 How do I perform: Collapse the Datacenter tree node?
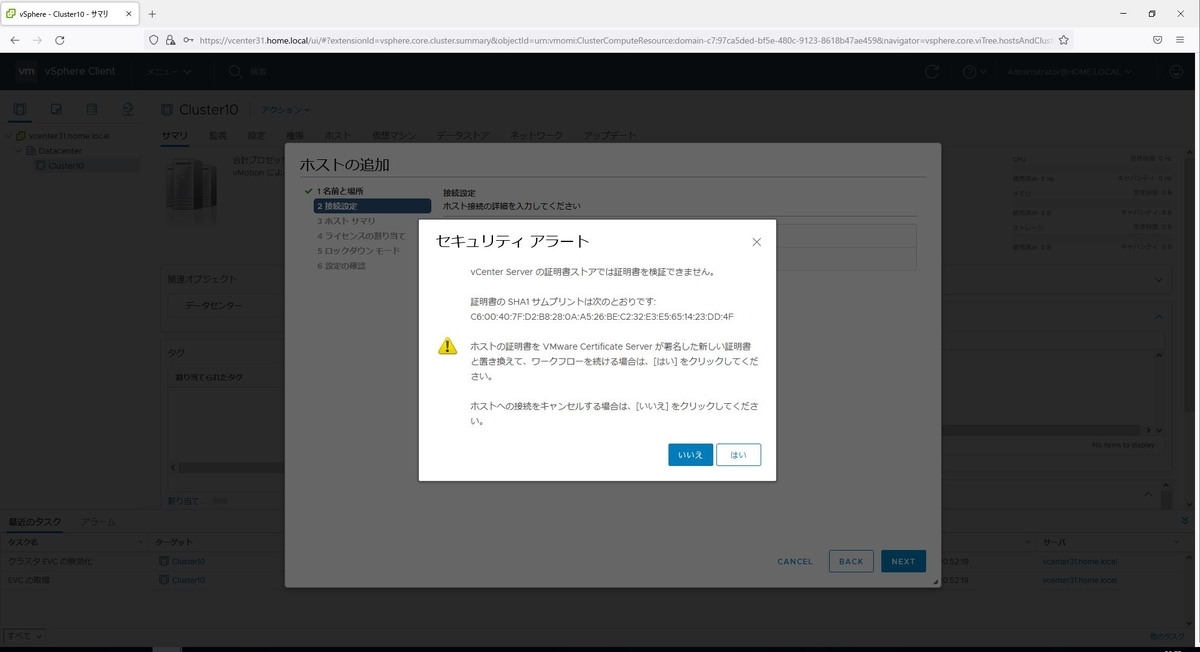pyautogui.click(x=17, y=150)
